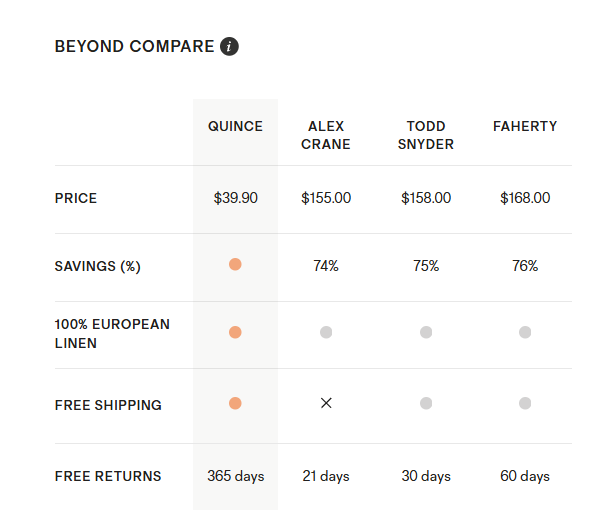
Task: Click Quince's 365 days free returns value
Action: click(x=235, y=476)
